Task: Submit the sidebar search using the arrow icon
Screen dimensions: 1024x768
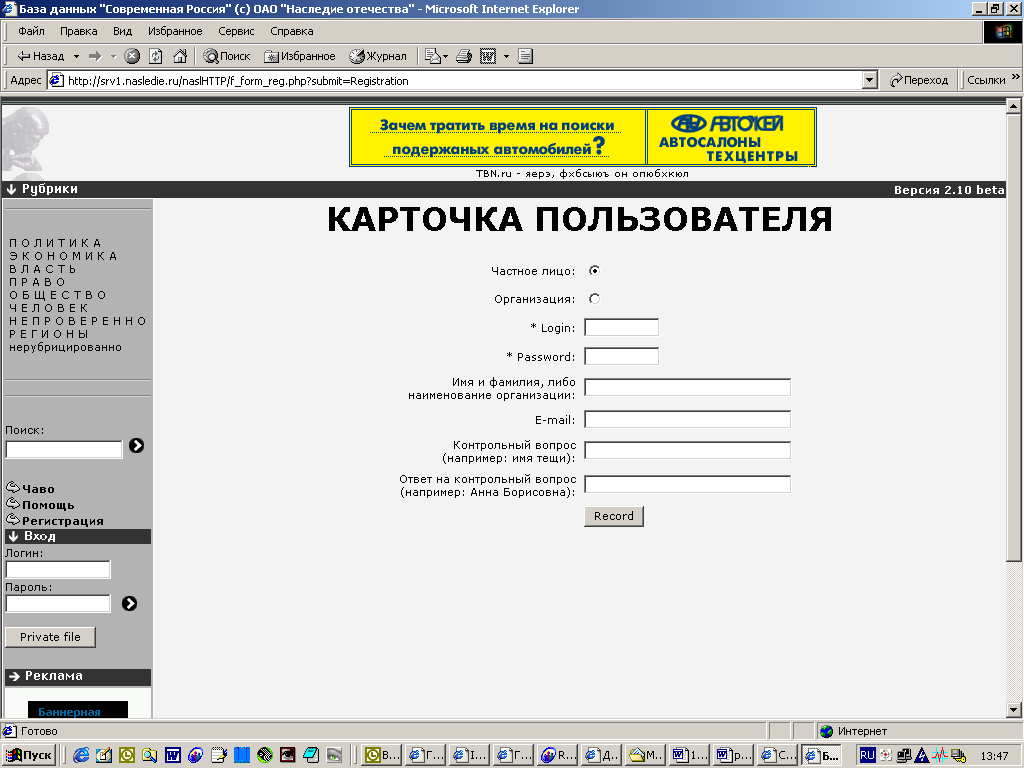Action: click(x=136, y=445)
